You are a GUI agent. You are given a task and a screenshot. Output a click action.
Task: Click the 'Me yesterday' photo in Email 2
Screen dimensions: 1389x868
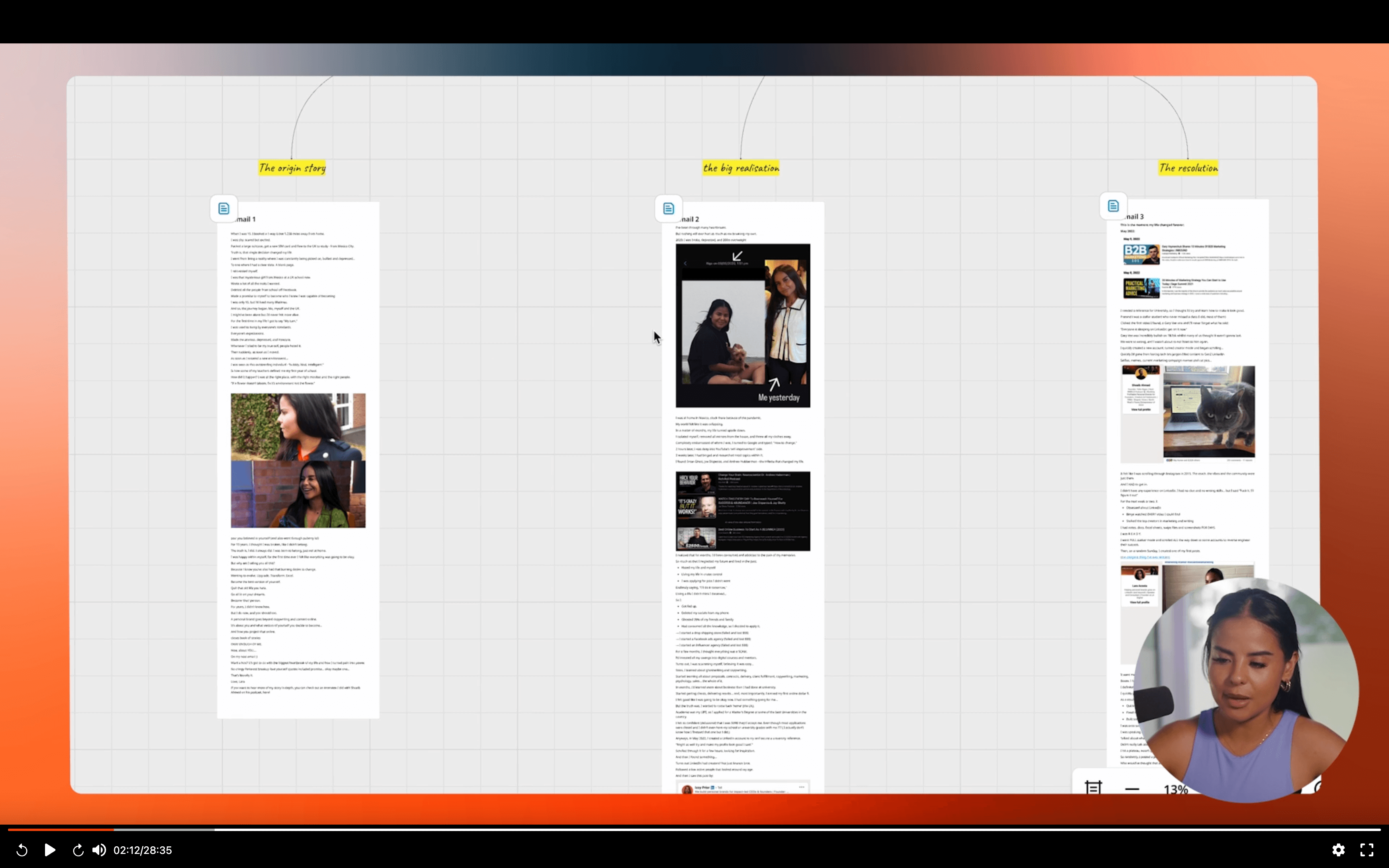743,325
